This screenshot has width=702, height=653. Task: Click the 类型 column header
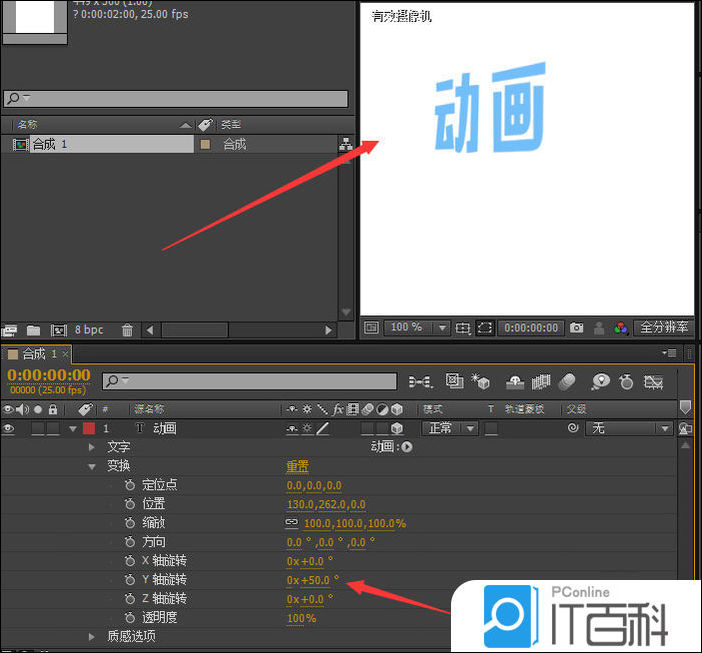[231, 124]
